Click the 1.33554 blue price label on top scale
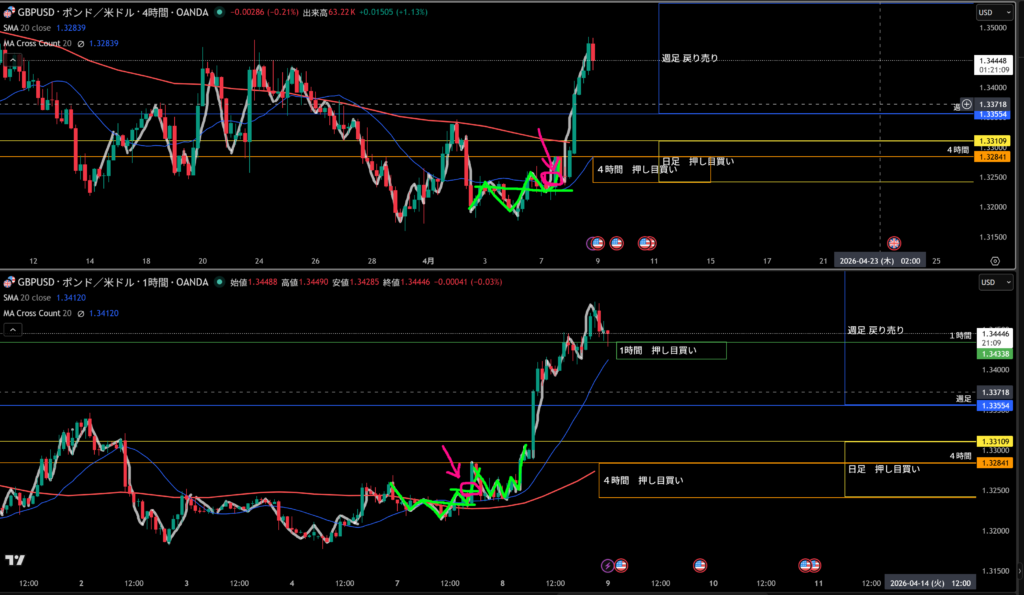Image resolution: width=1024 pixels, height=595 pixels. tap(995, 114)
